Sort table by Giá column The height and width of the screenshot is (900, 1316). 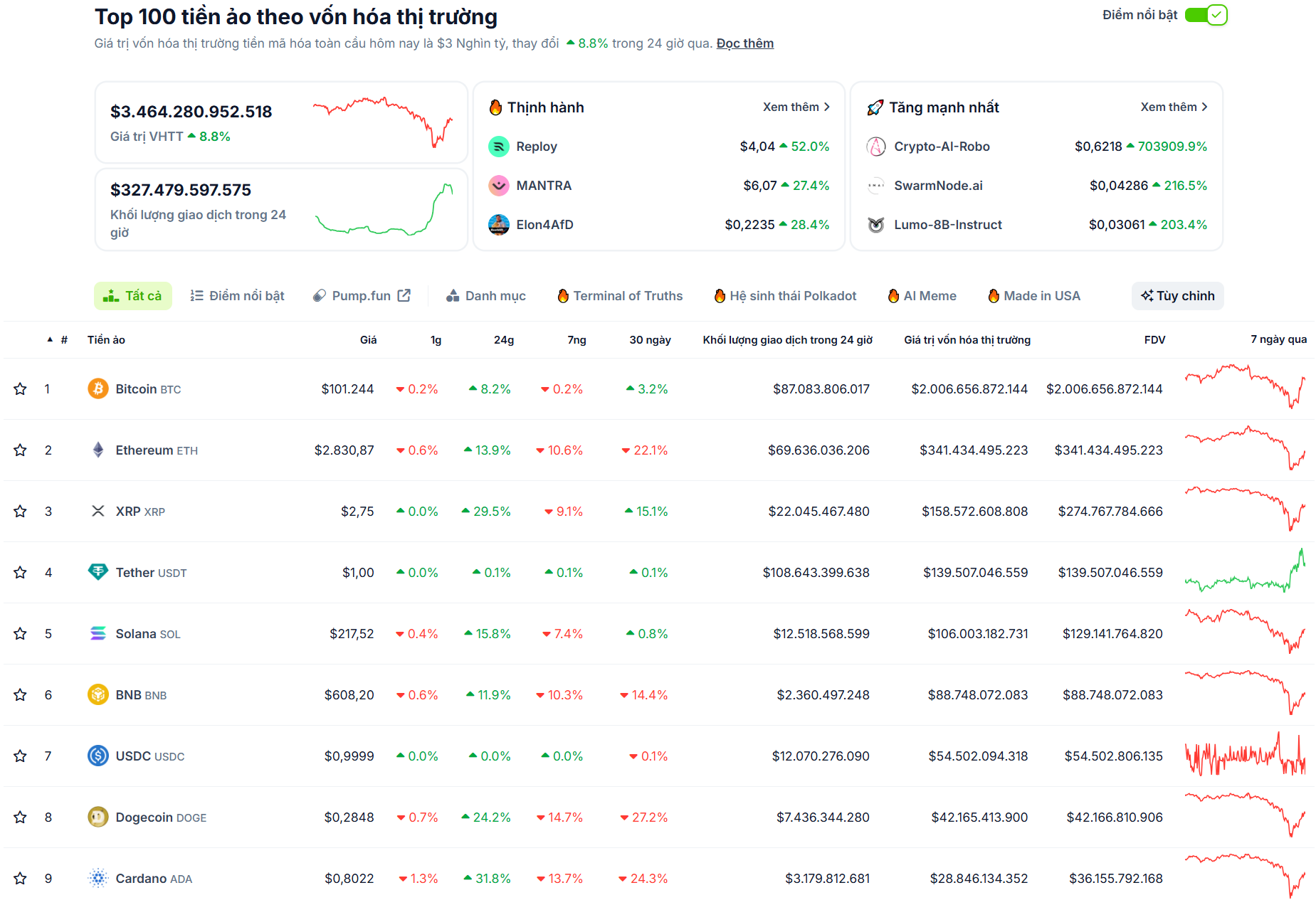tap(368, 340)
